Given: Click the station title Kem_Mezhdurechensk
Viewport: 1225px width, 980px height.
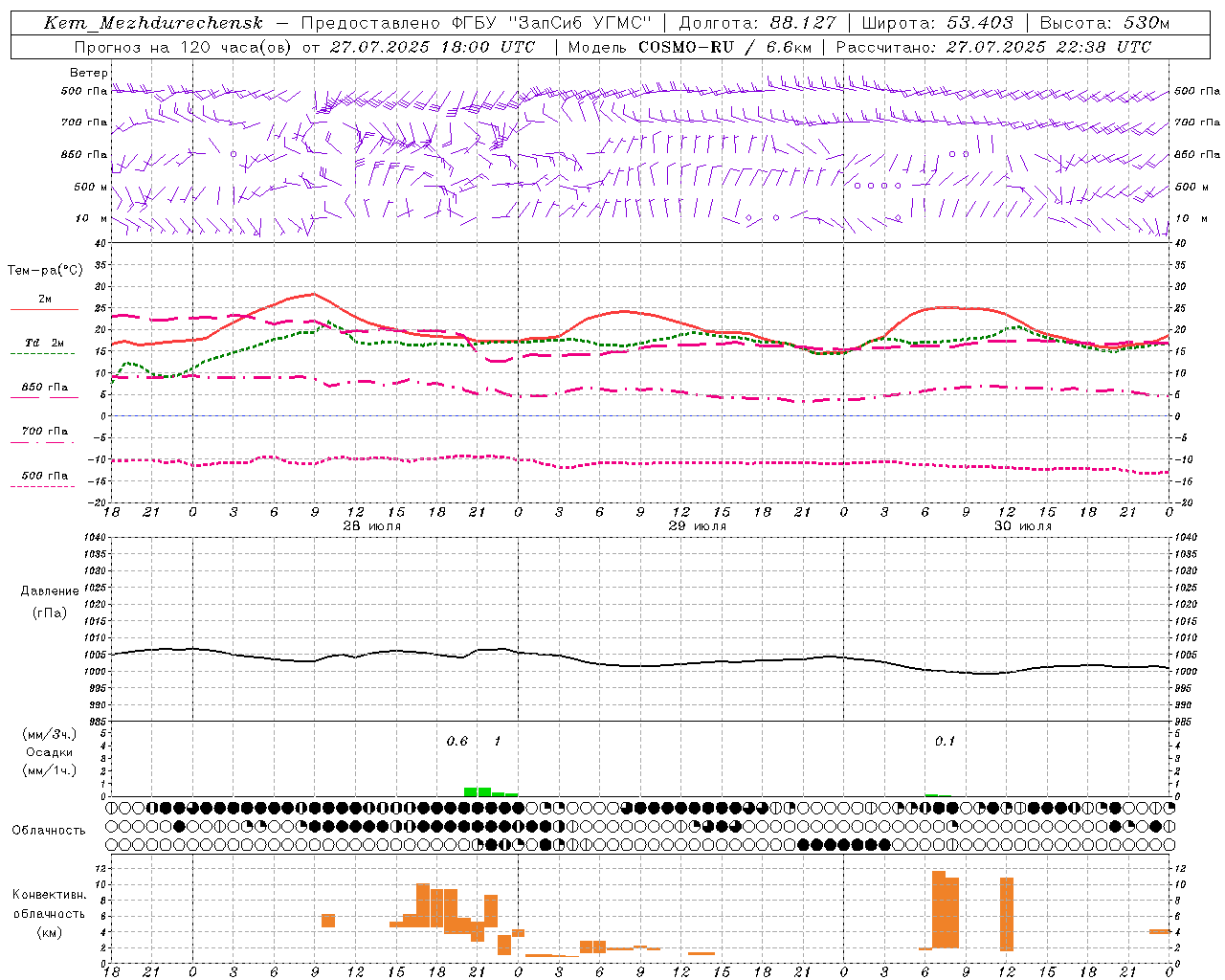Looking at the screenshot, I should [x=153, y=23].
